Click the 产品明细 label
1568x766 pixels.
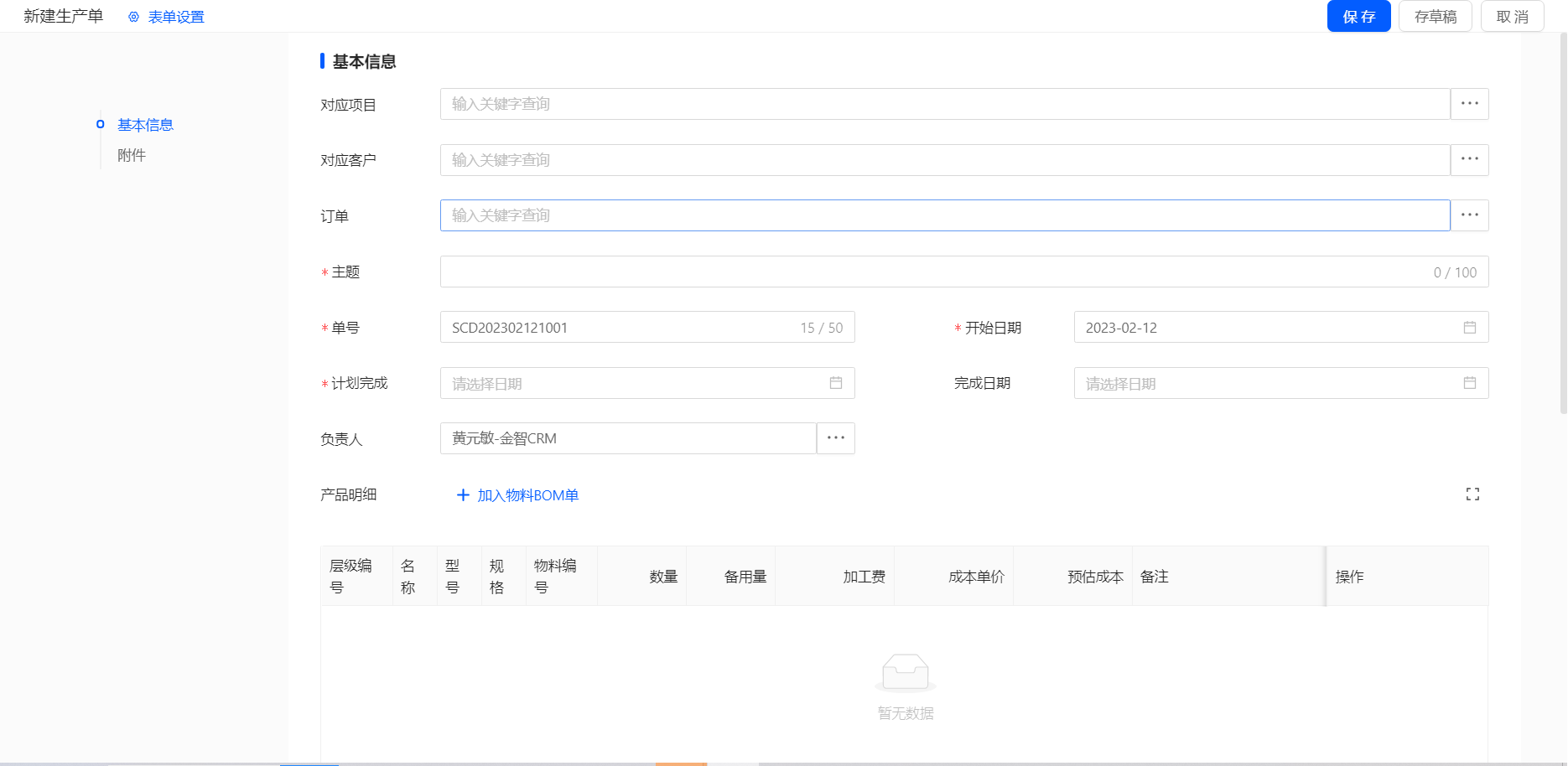(x=348, y=494)
